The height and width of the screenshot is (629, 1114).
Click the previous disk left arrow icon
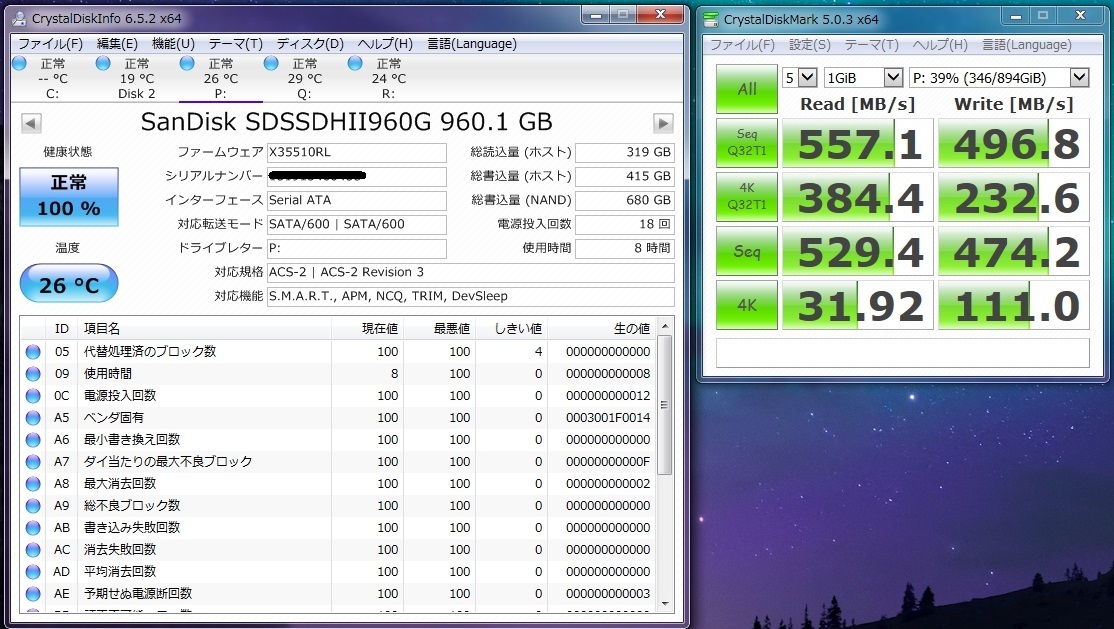click(31, 123)
